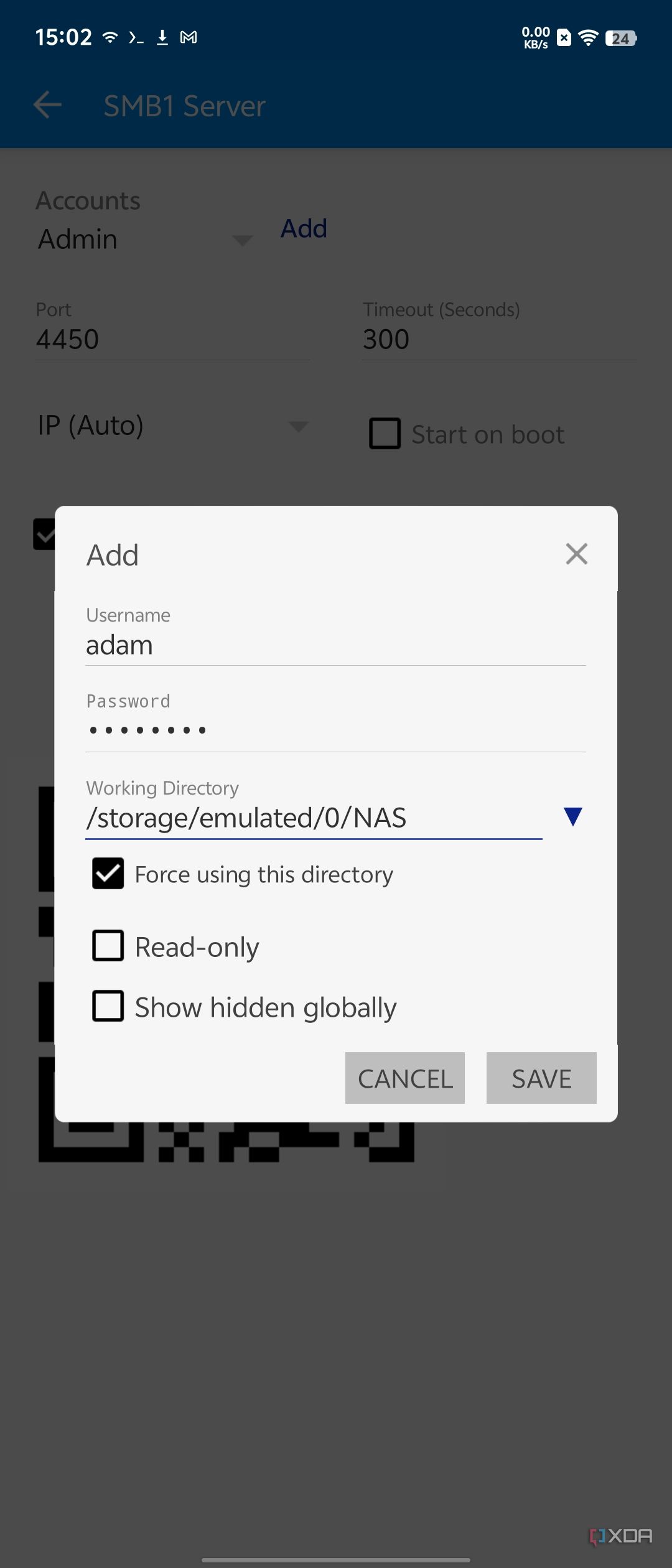Tap the download icon in status bar

pos(162,37)
